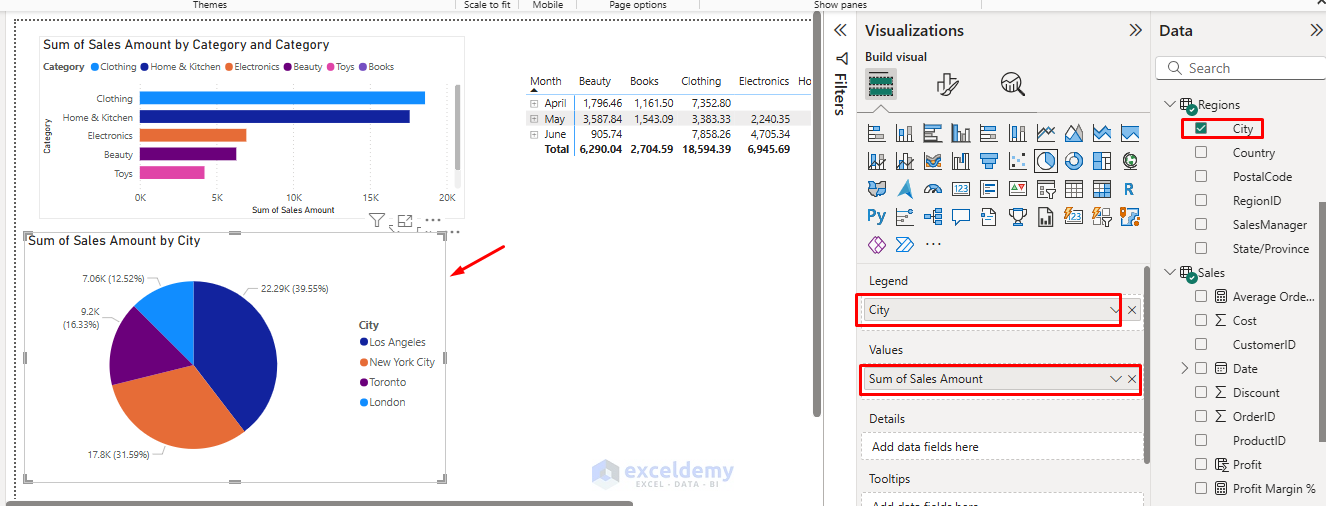Screen dimensions: 1326x506
Task: Select the Clustered column chart visual
Action: click(961, 133)
